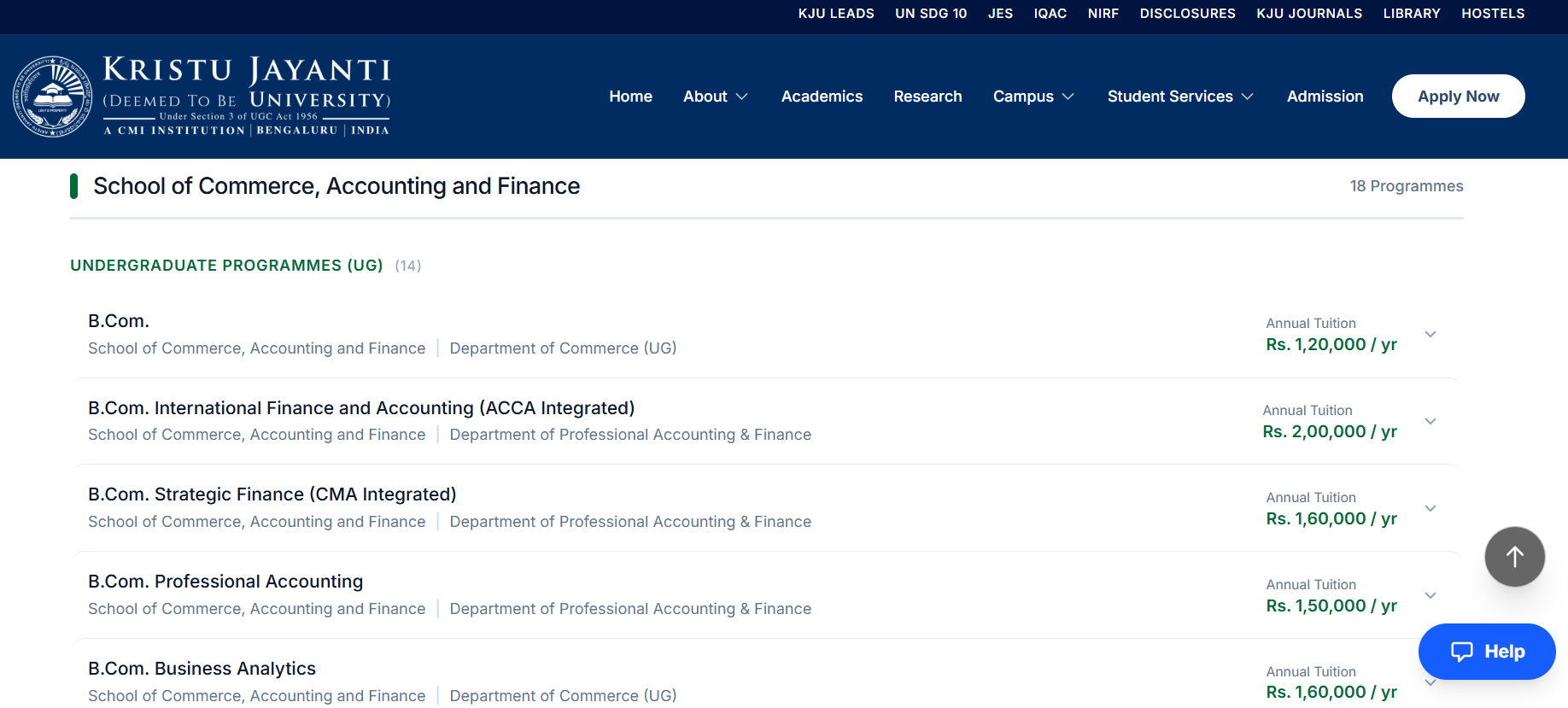Open the HOSTELS link
The width and height of the screenshot is (1568, 708).
point(1493,14)
